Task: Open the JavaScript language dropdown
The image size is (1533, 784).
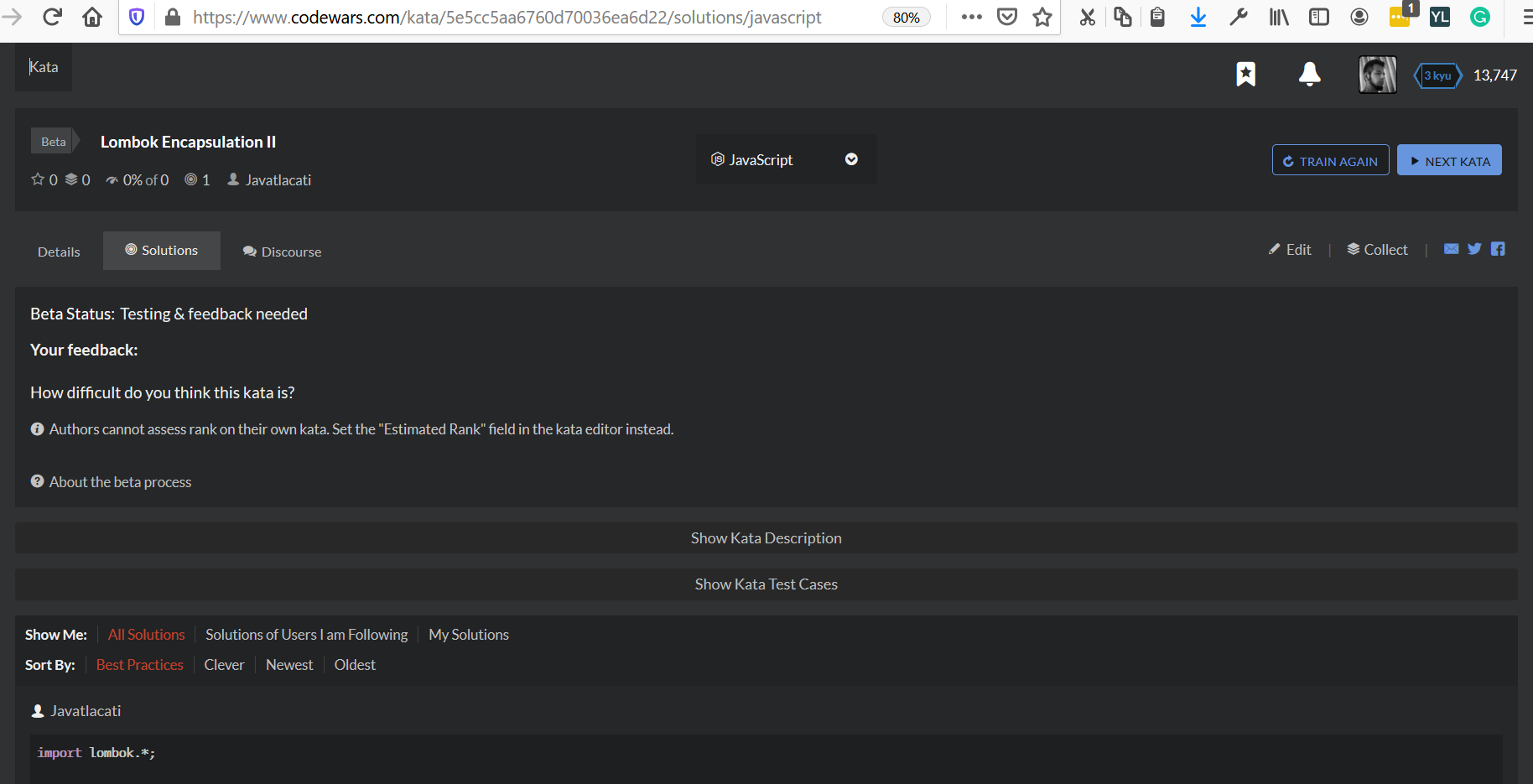Action: [x=786, y=159]
